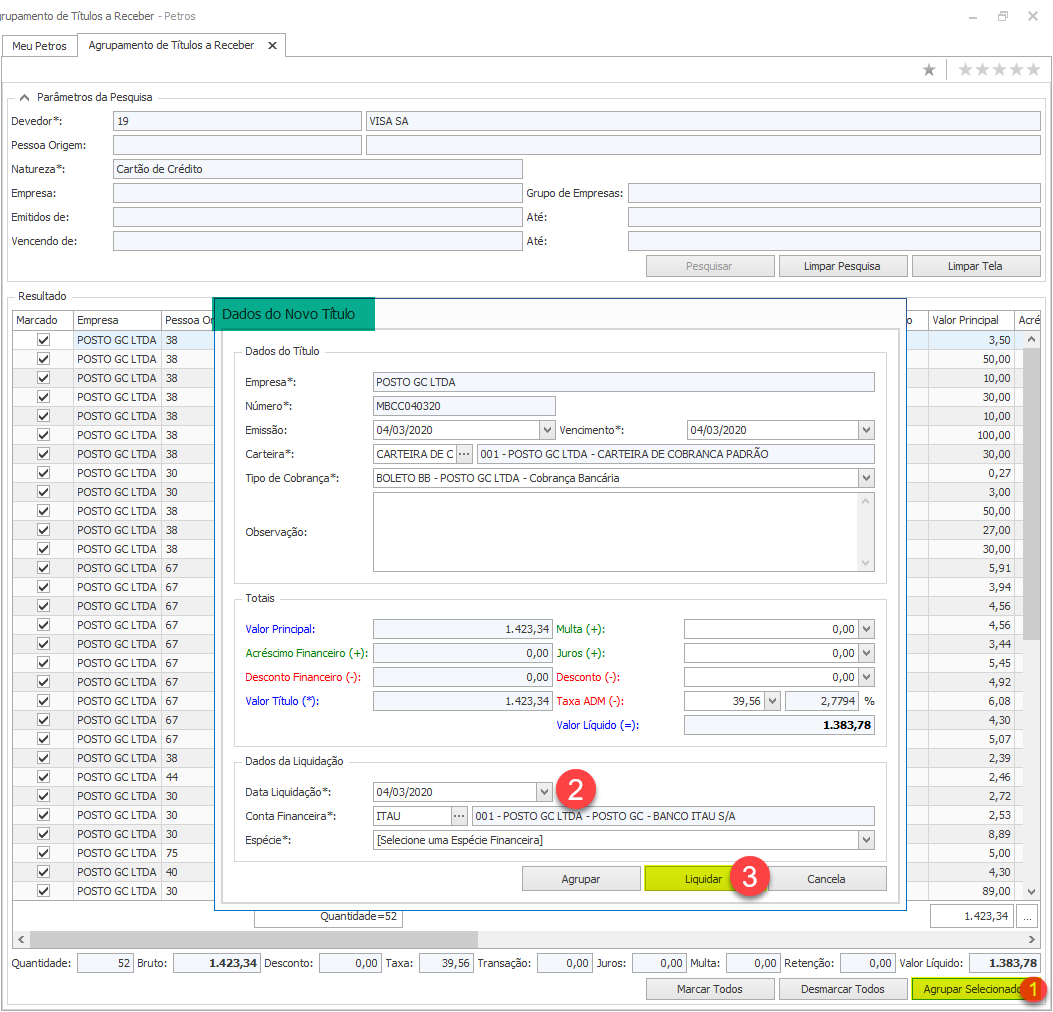Open the Vencimento date dropdown
Screen dimensions: 1053x1012
866,430
